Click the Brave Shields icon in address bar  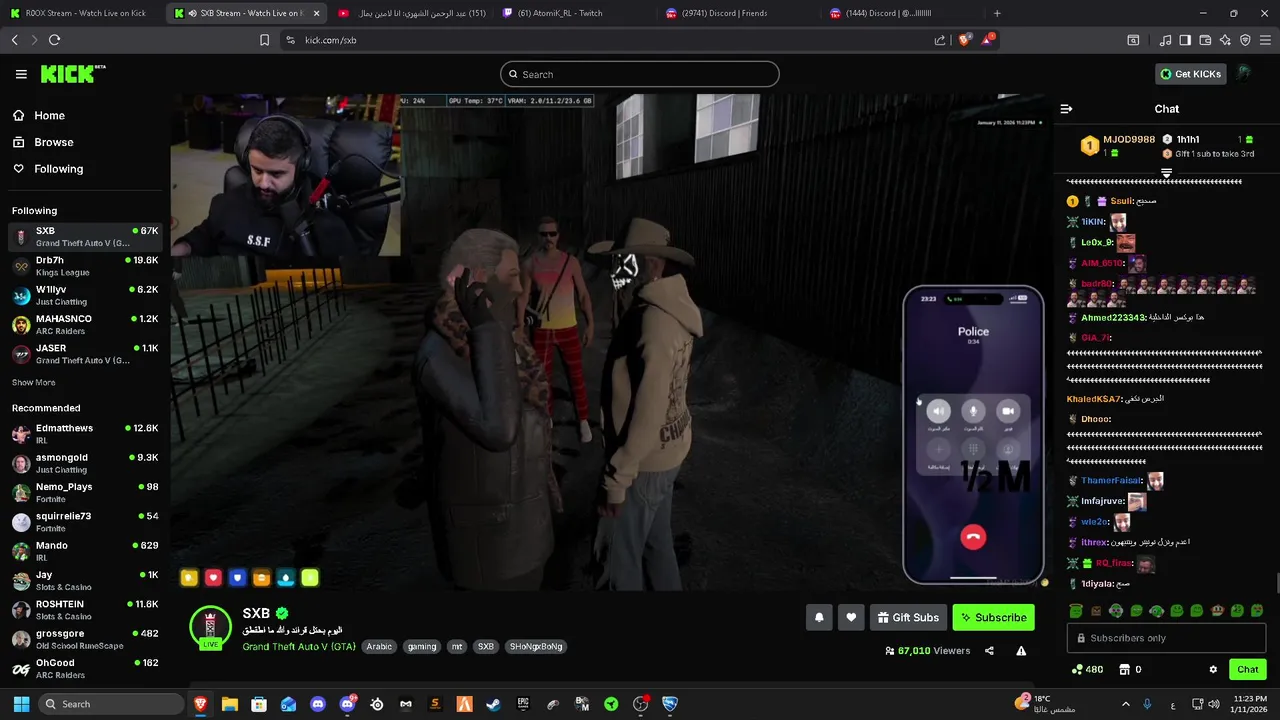coord(964,40)
